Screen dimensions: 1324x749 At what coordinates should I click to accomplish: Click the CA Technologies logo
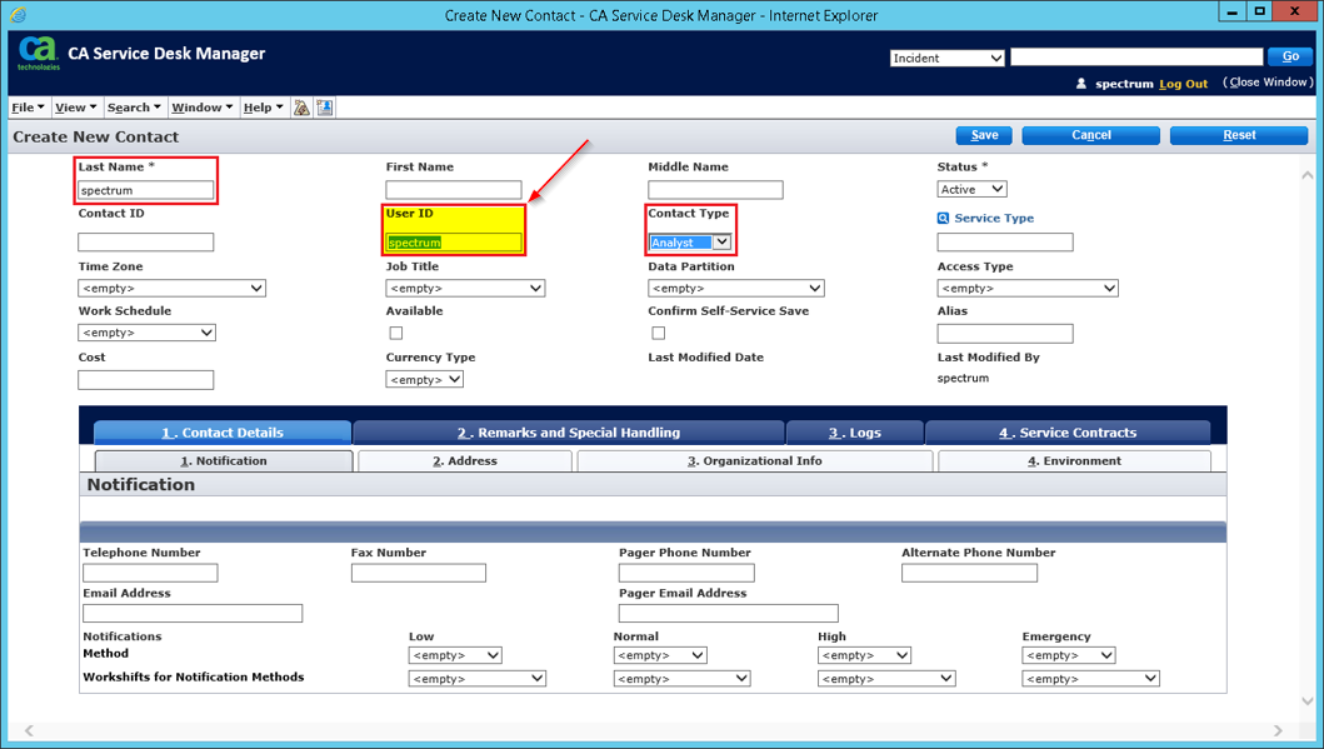tap(38, 53)
